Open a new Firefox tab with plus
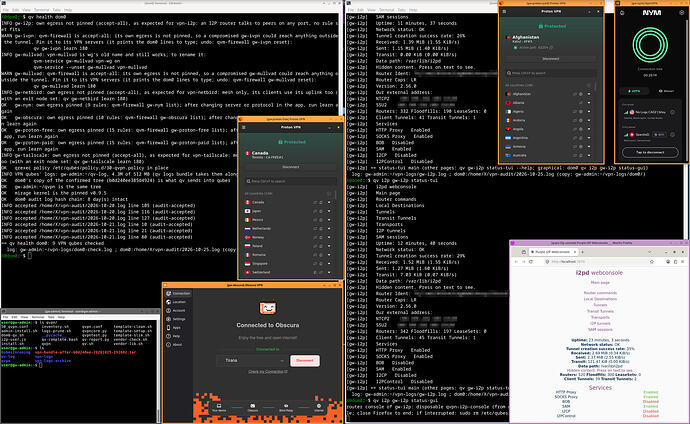690x424 pixels. point(582,252)
